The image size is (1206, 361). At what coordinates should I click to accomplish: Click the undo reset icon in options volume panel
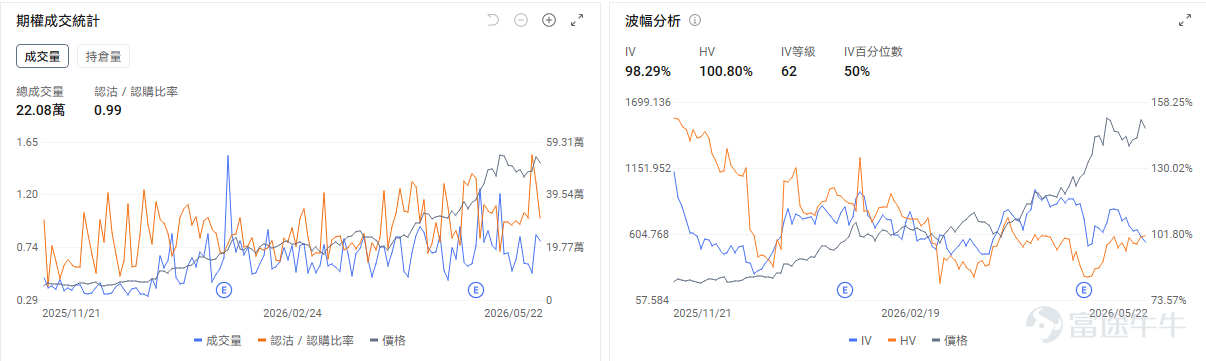[492, 20]
